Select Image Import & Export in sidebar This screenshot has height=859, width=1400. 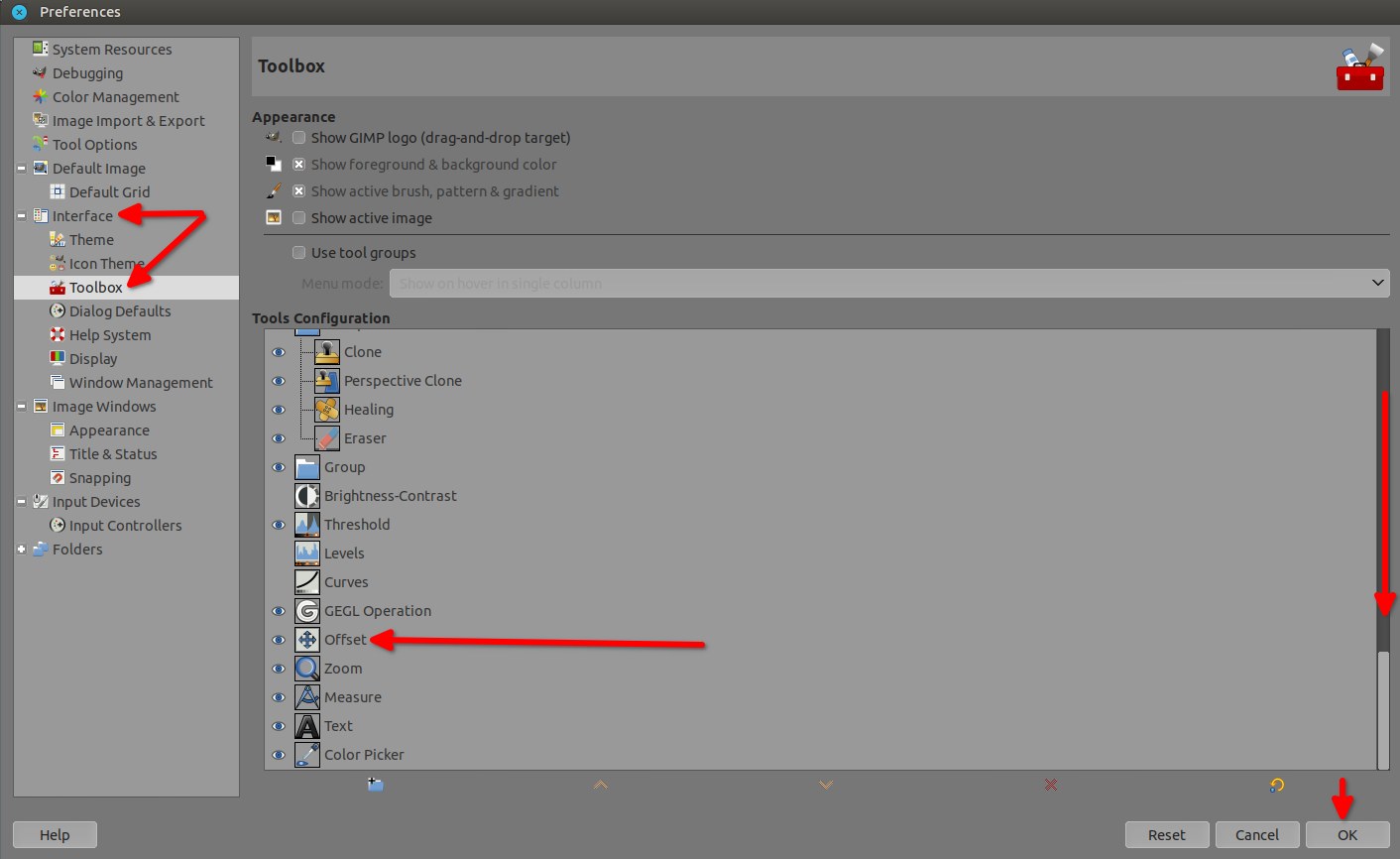[129, 121]
